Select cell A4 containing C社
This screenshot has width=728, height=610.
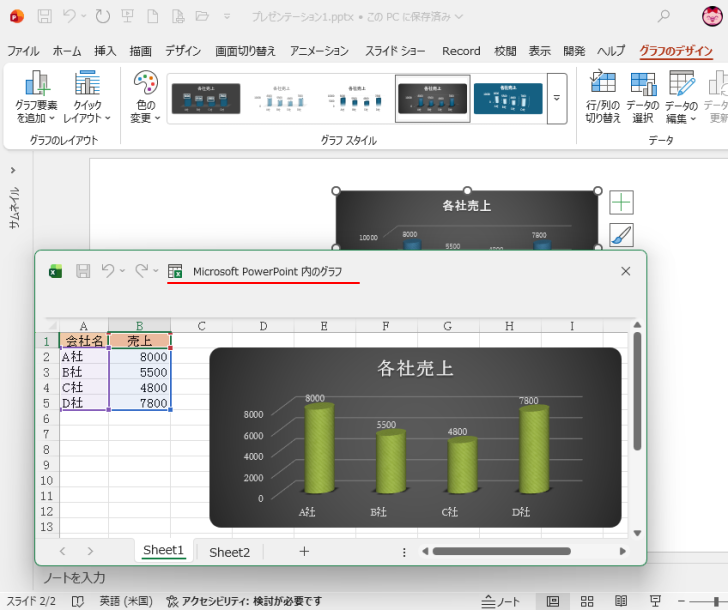point(84,387)
